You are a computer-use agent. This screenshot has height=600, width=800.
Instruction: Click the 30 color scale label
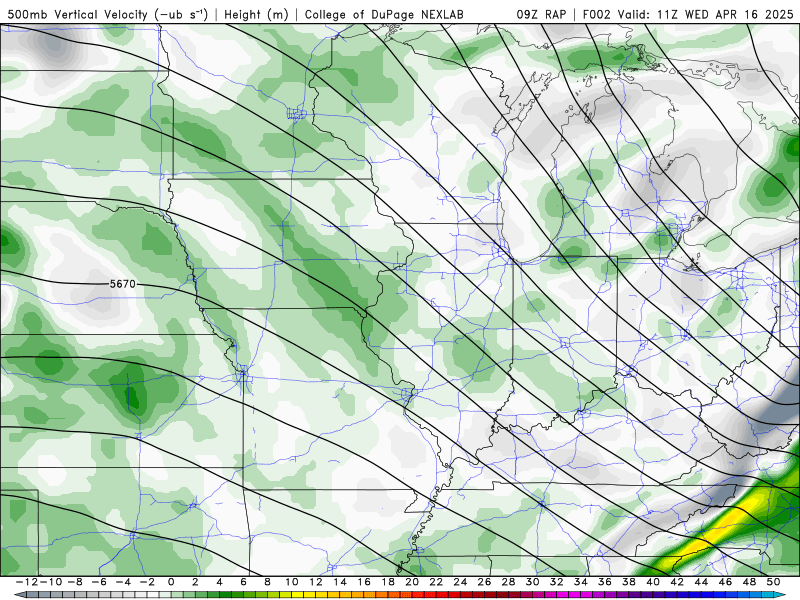coord(532,582)
